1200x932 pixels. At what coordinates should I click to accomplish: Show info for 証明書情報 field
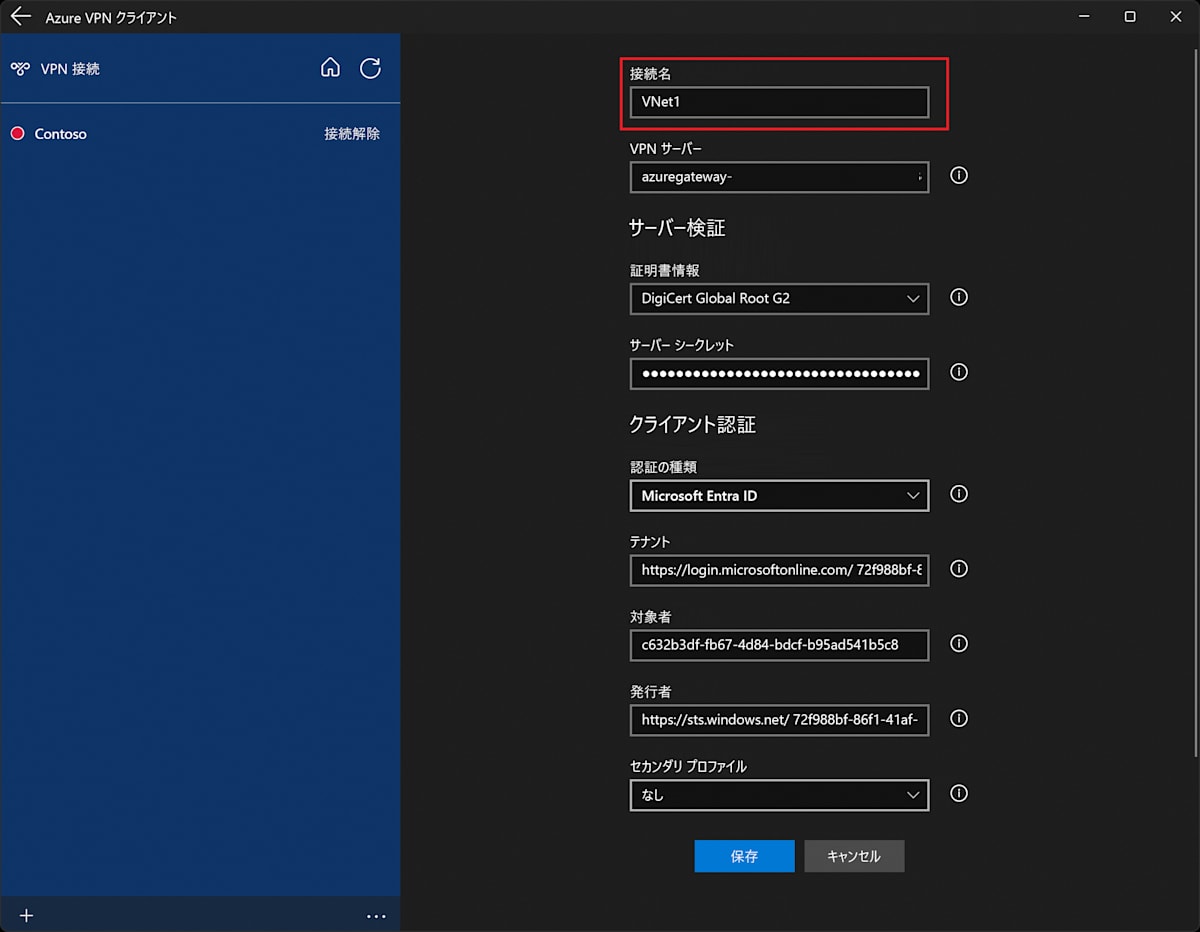(959, 297)
